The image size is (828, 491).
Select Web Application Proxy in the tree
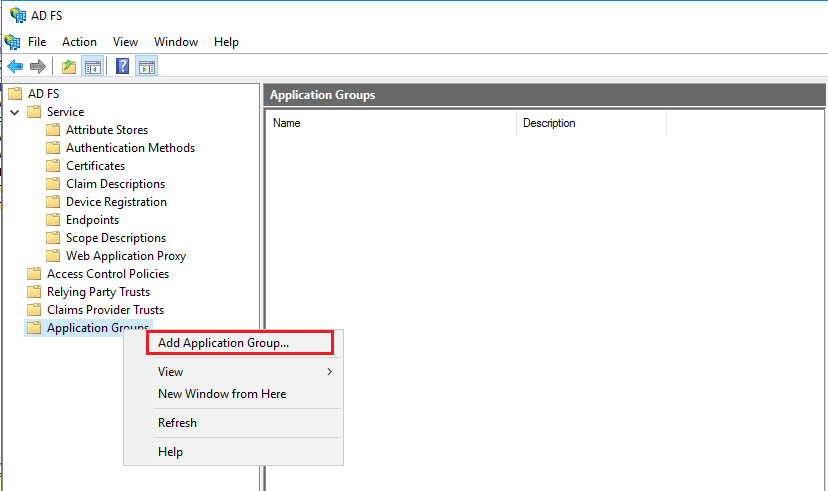point(126,256)
